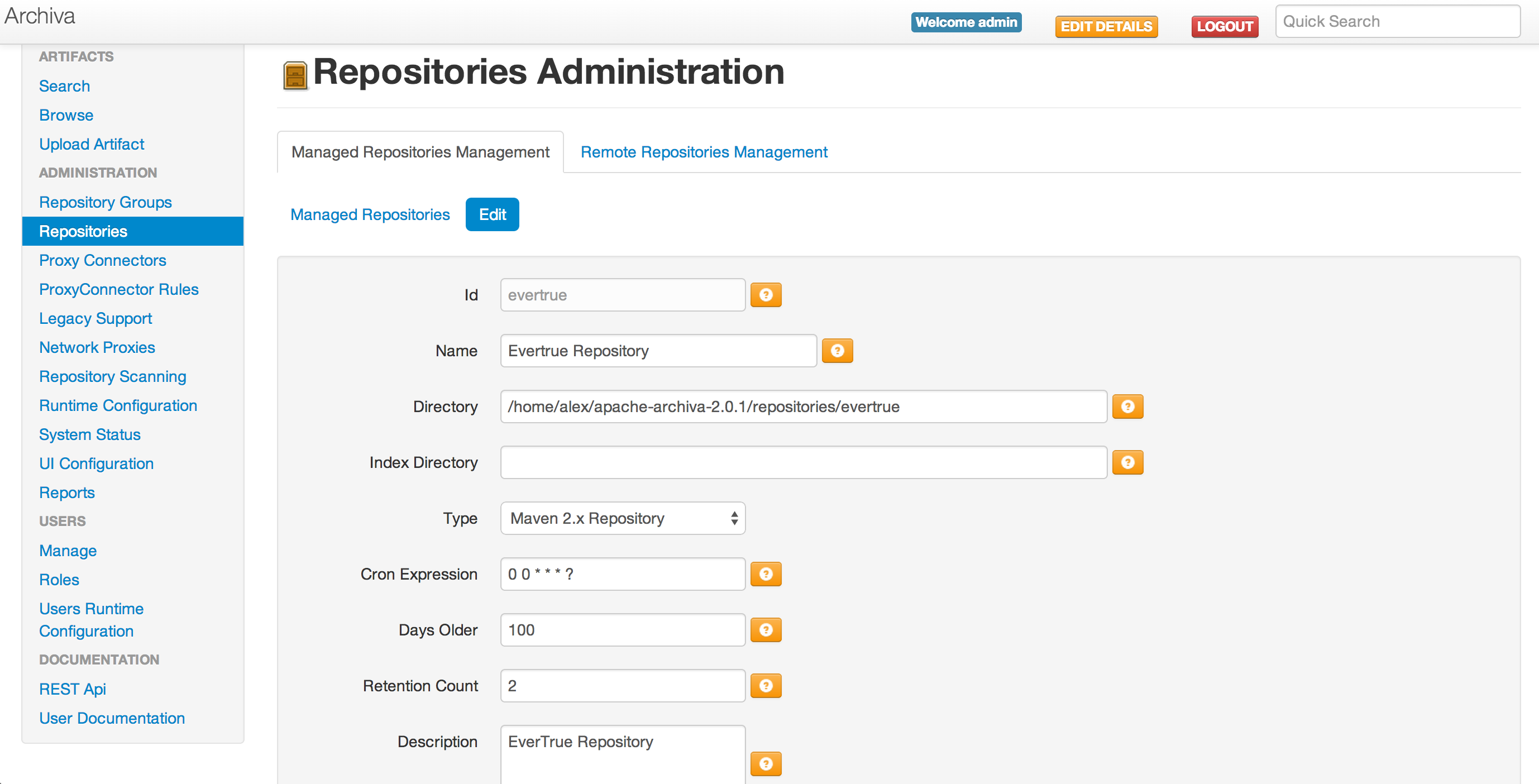
Task: Open help icon beside Index Directory field
Action: 1127,462
